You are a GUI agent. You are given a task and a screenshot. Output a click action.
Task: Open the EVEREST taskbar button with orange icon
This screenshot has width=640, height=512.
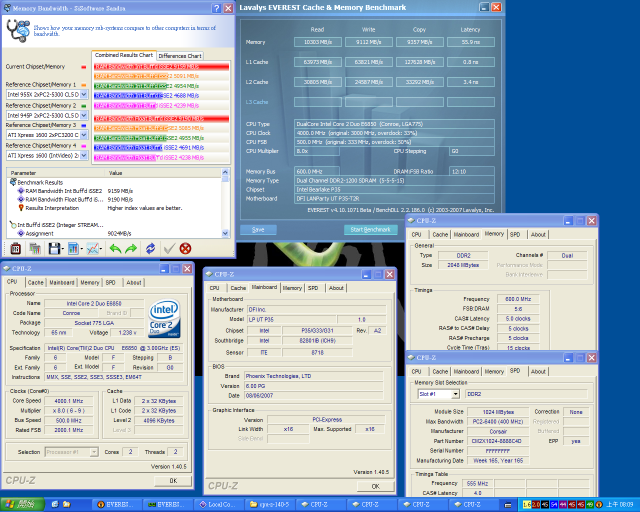tap(117, 505)
